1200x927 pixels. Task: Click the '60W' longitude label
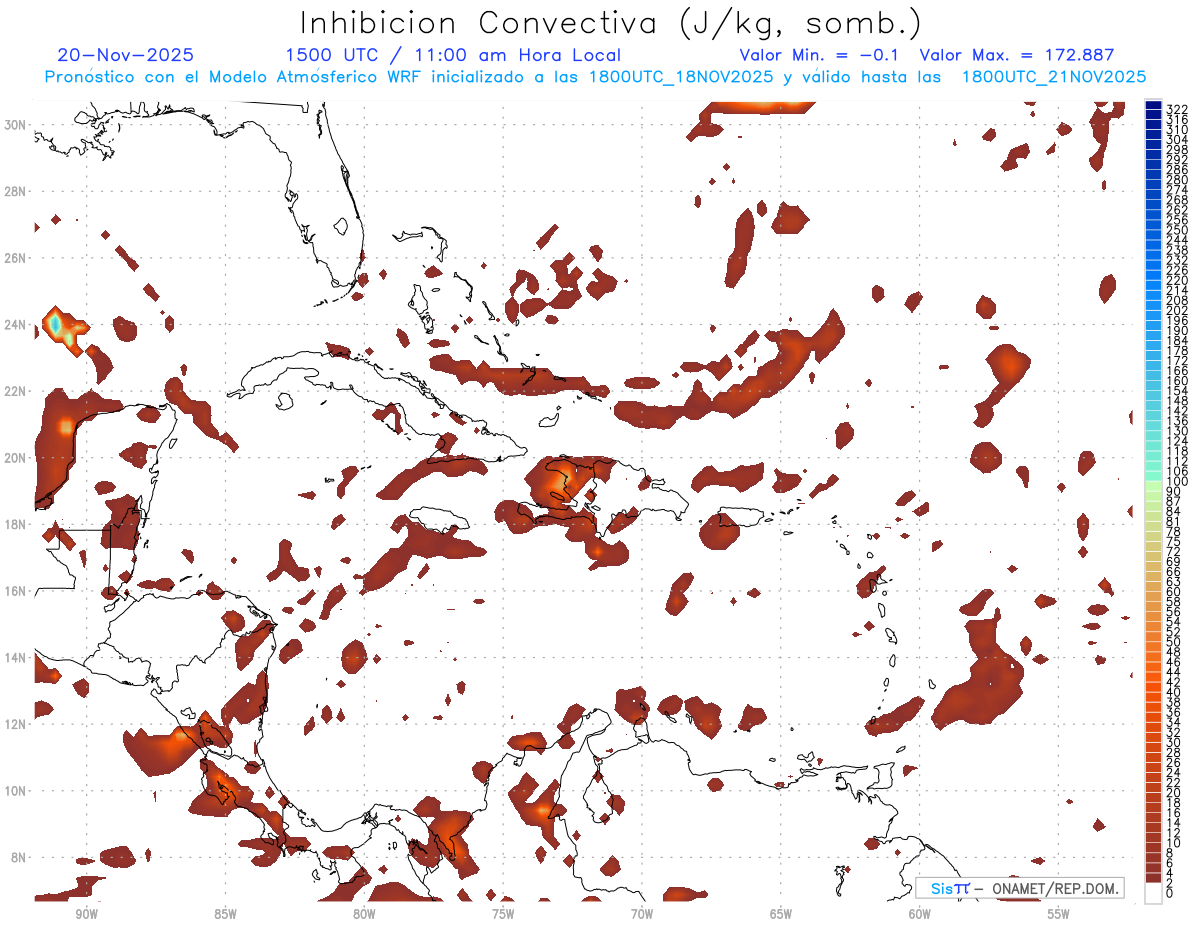coord(920,913)
